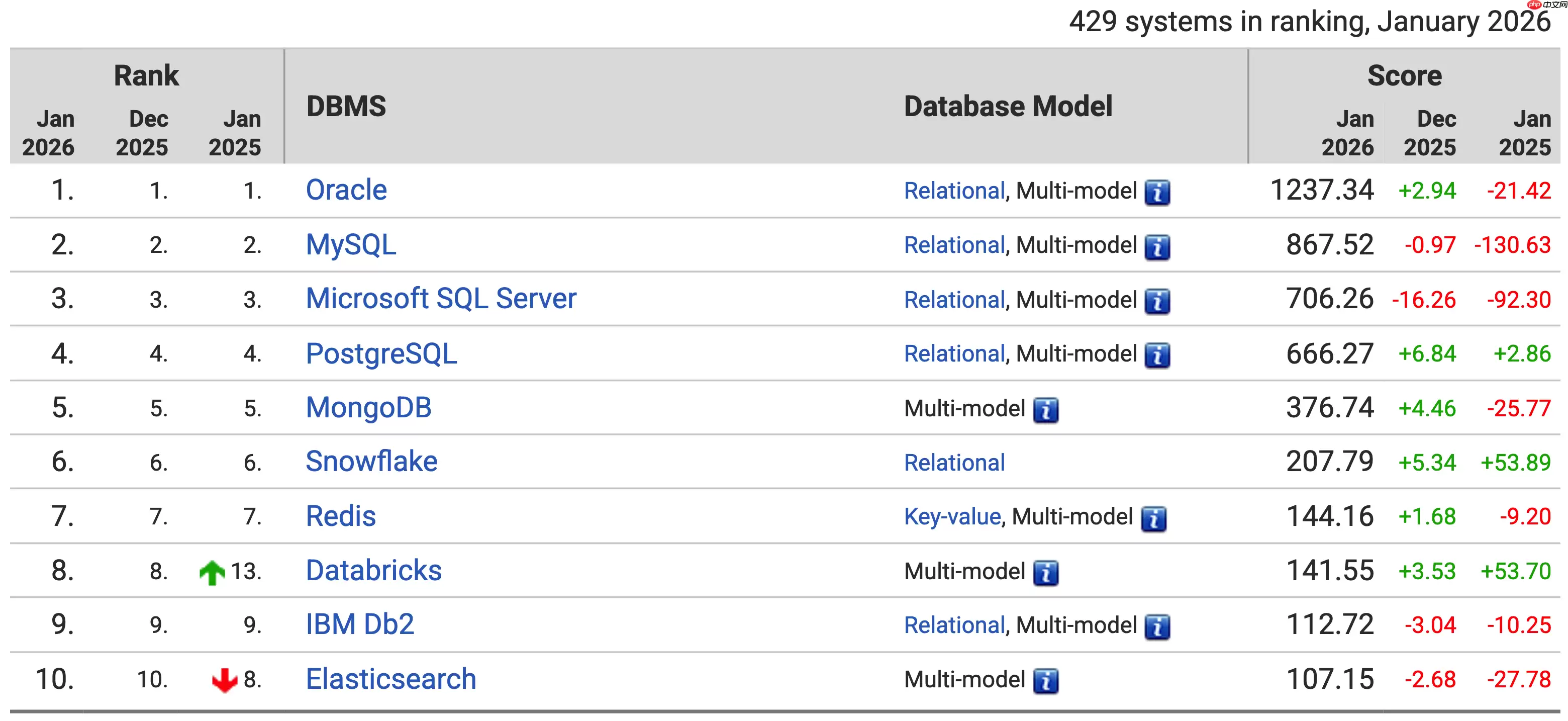Viewport: 1568px width, 721px height.
Task: Open the MySQL link
Action: point(351,245)
